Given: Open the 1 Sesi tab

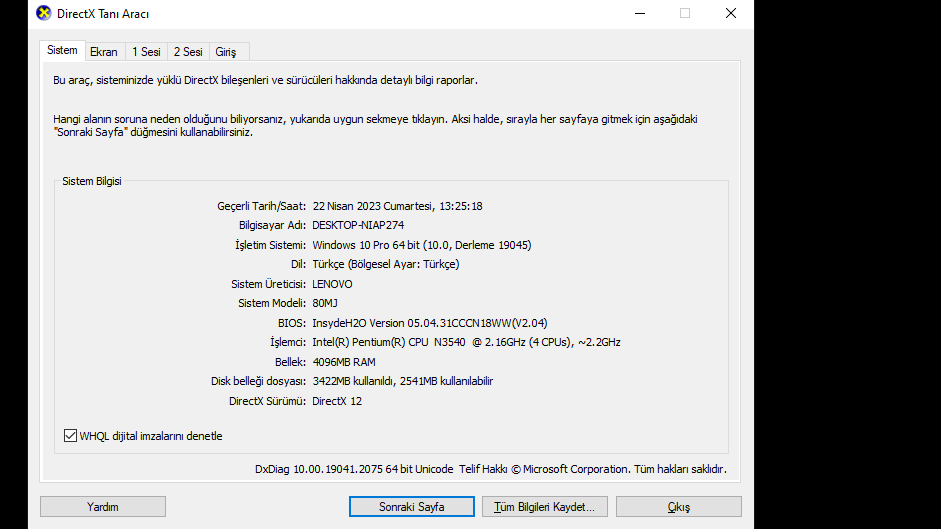Looking at the screenshot, I should [146, 52].
